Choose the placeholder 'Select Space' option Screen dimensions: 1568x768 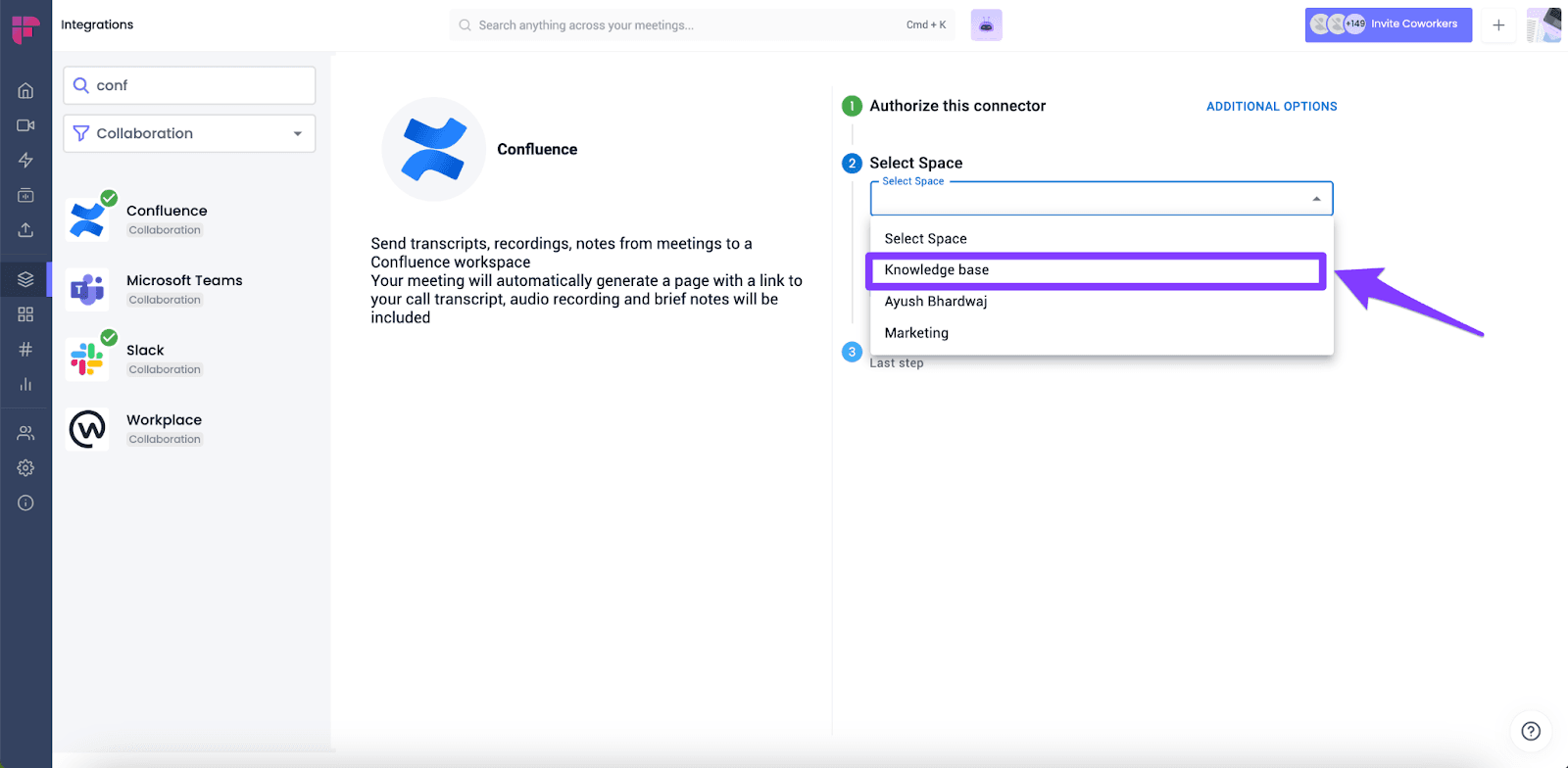[1102, 239]
